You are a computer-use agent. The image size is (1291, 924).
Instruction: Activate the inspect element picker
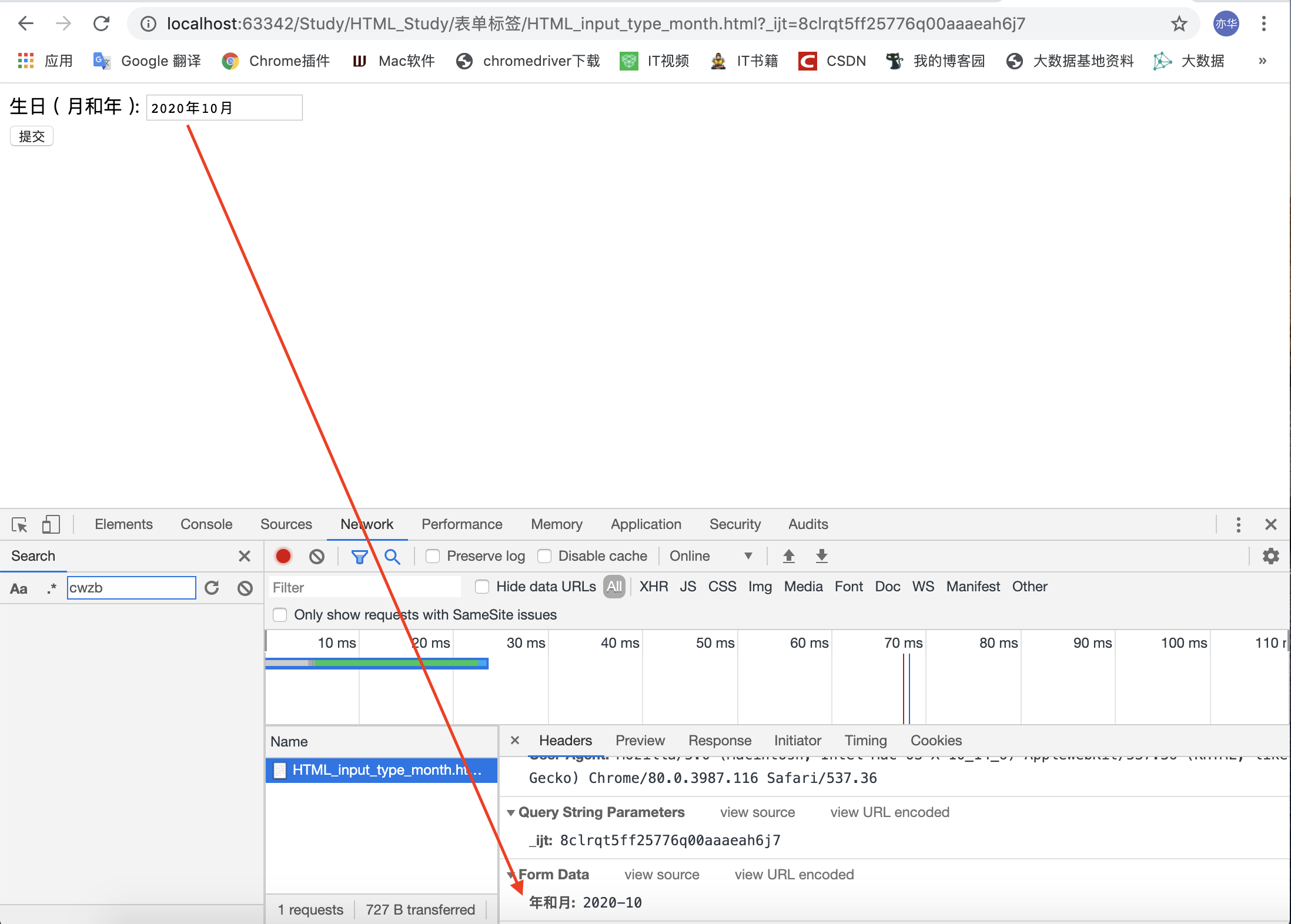click(x=19, y=524)
